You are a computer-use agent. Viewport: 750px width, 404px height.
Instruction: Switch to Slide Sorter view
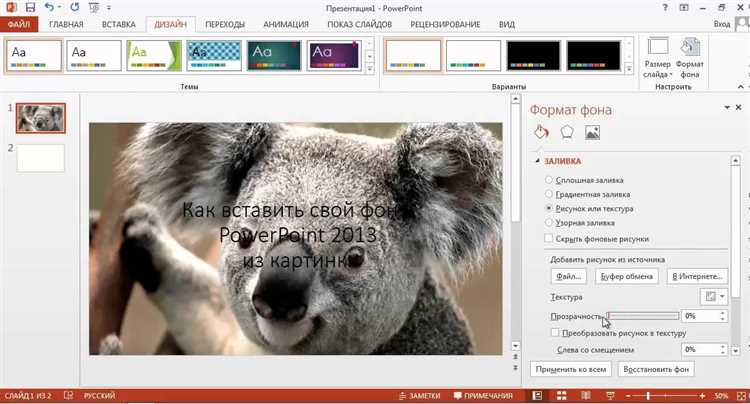point(562,396)
